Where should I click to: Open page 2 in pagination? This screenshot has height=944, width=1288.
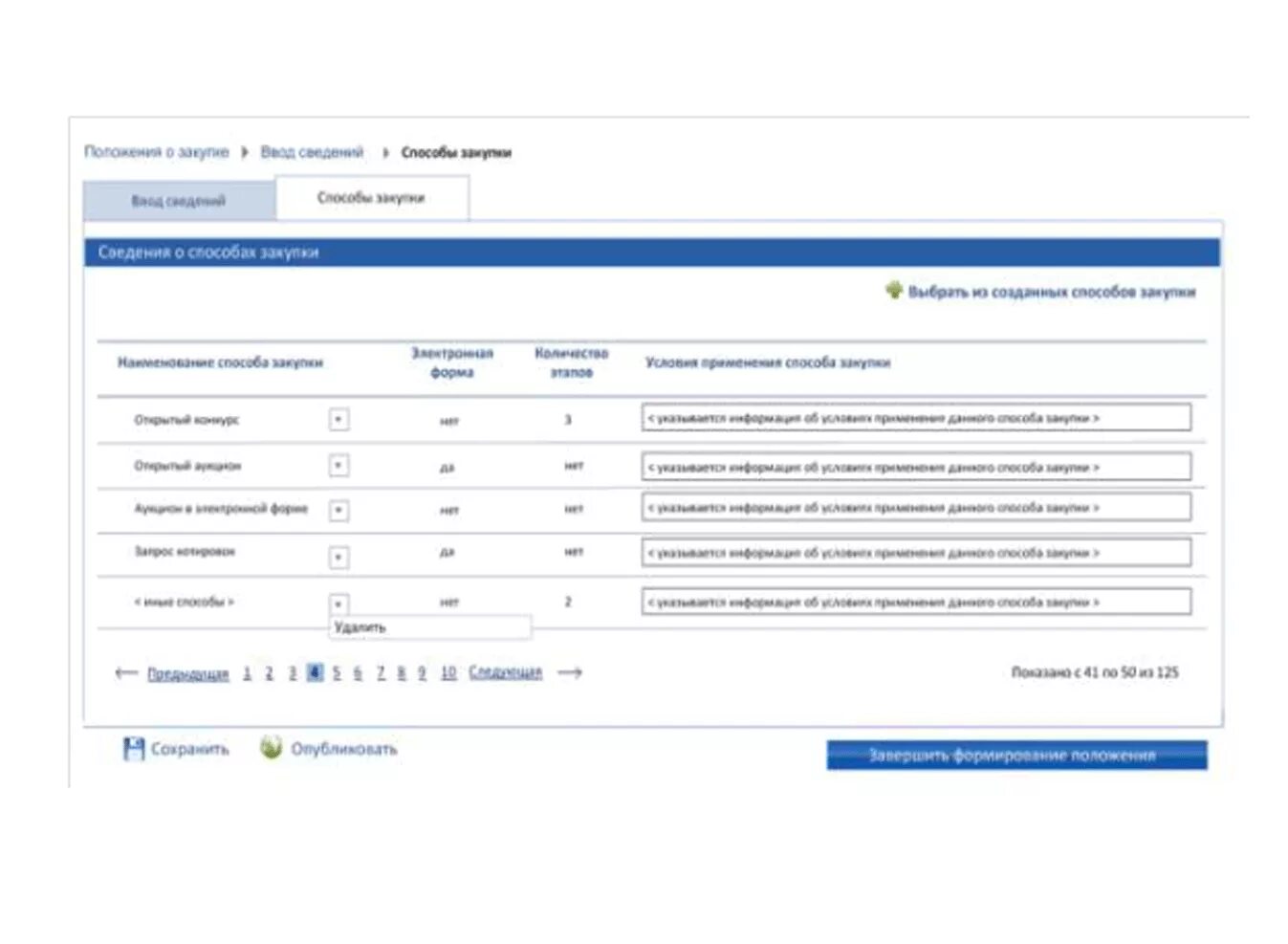[x=269, y=673]
